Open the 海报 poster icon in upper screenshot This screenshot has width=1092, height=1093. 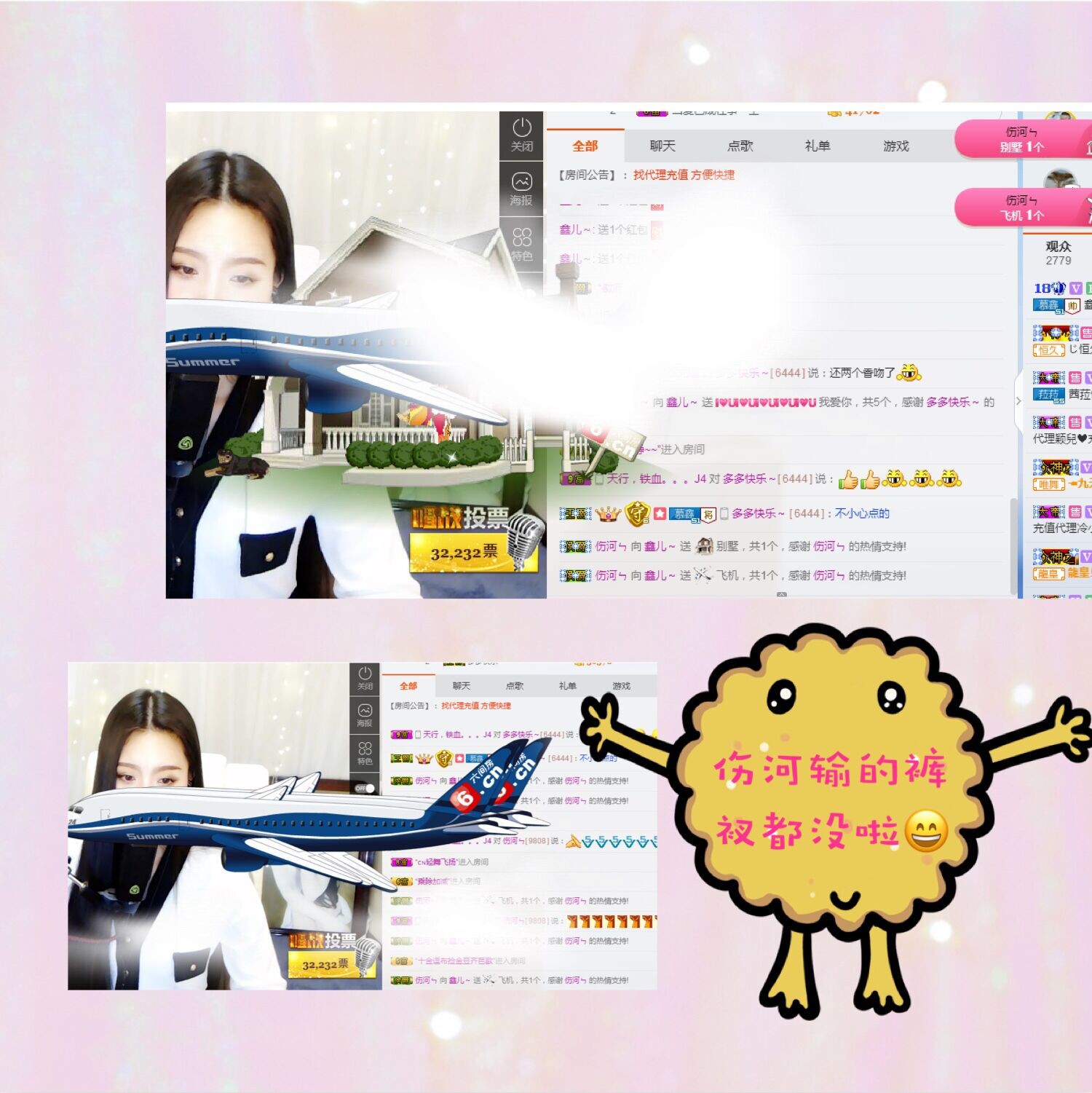tap(522, 189)
